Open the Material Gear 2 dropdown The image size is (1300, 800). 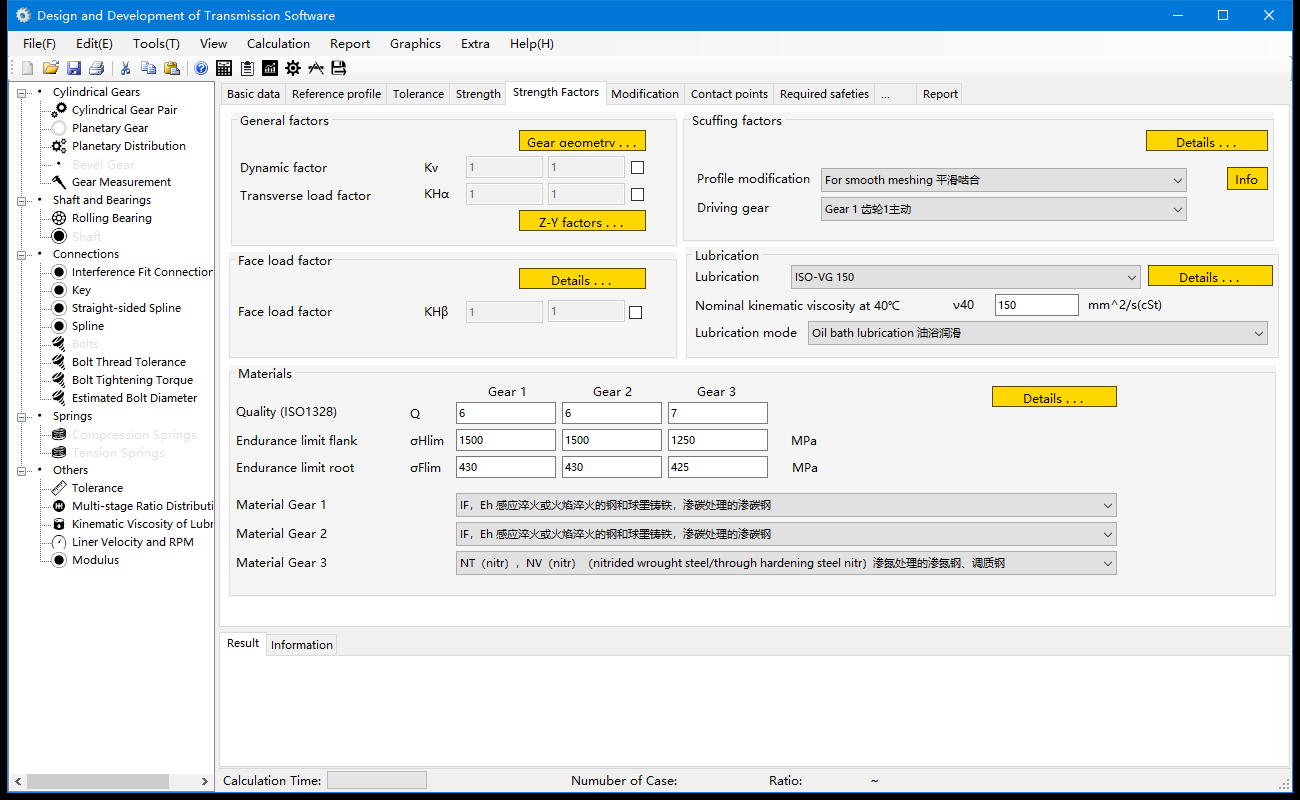point(786,534)
